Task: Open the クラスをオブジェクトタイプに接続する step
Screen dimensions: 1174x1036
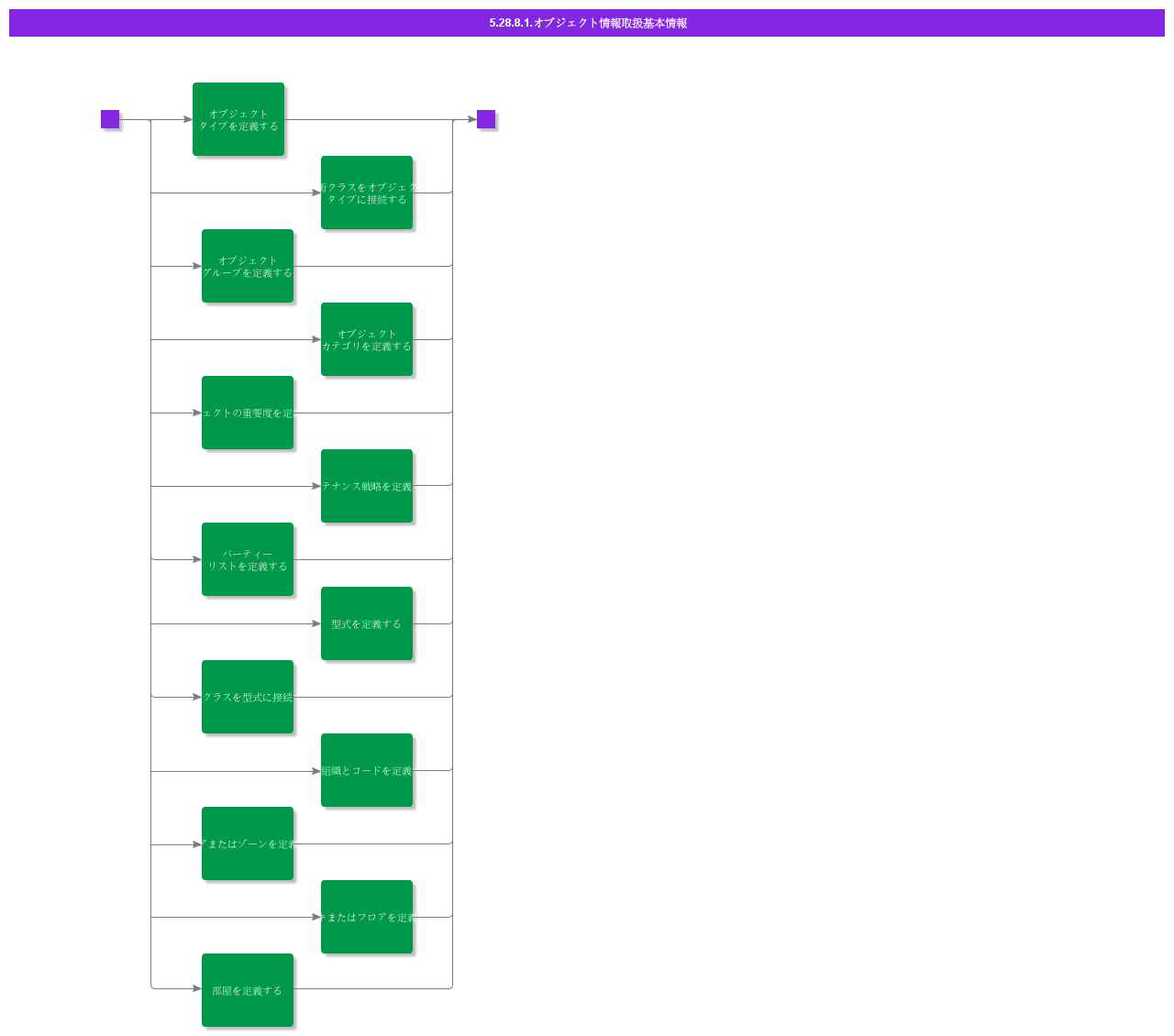Action: (x=367, y=193)
